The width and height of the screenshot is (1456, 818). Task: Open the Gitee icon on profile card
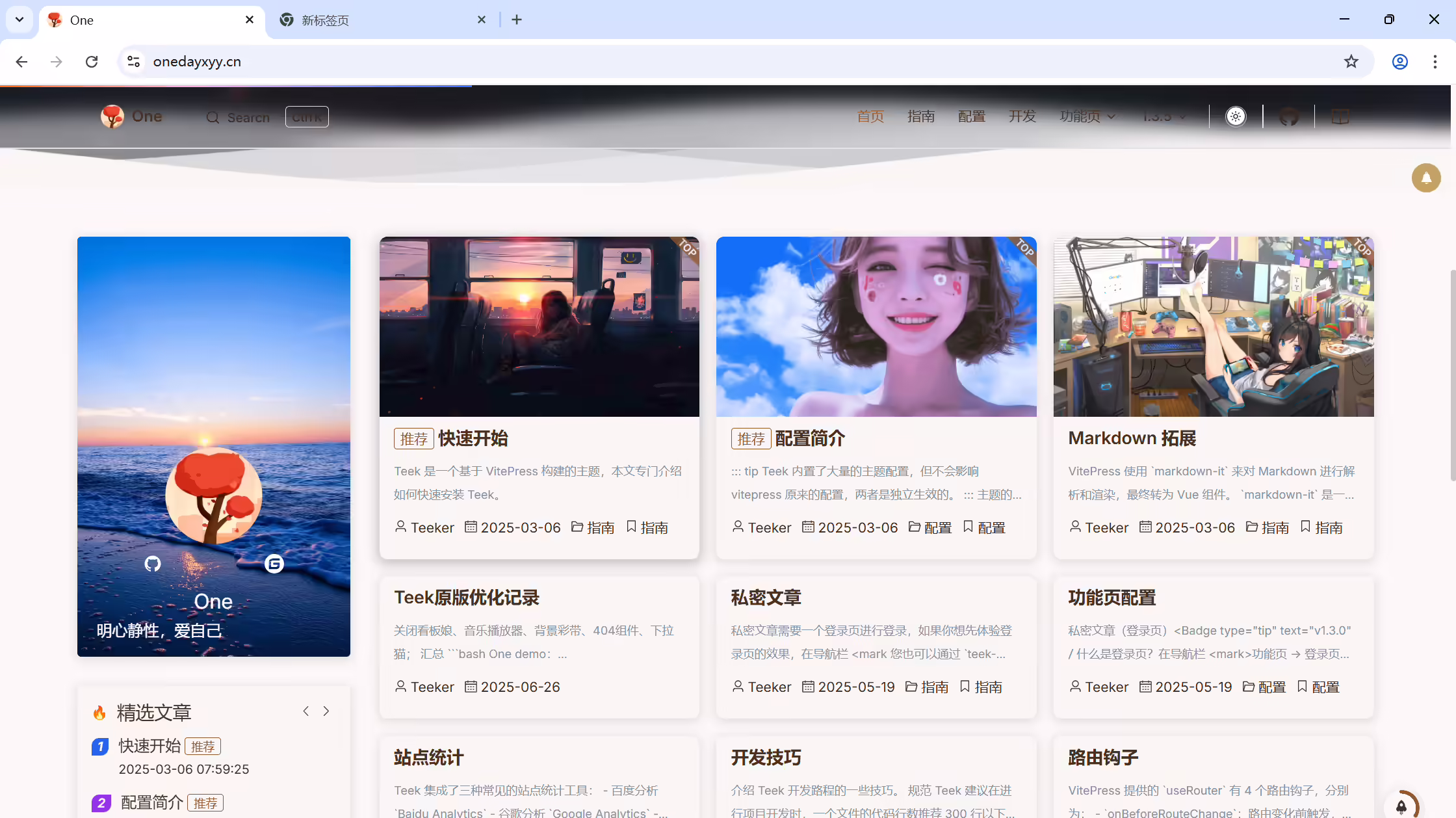[x=274, y=564]
